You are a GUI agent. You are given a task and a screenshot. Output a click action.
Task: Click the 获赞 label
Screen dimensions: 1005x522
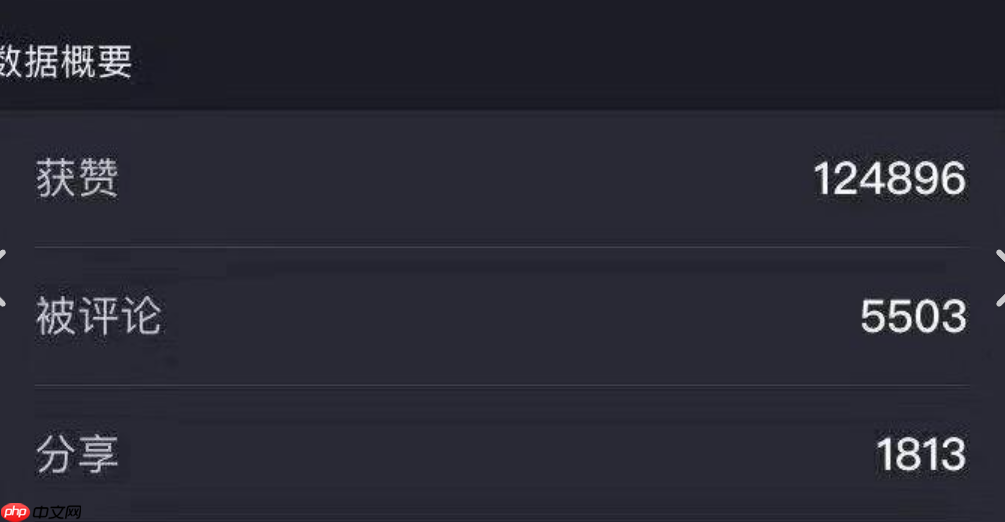click(77, 179)
